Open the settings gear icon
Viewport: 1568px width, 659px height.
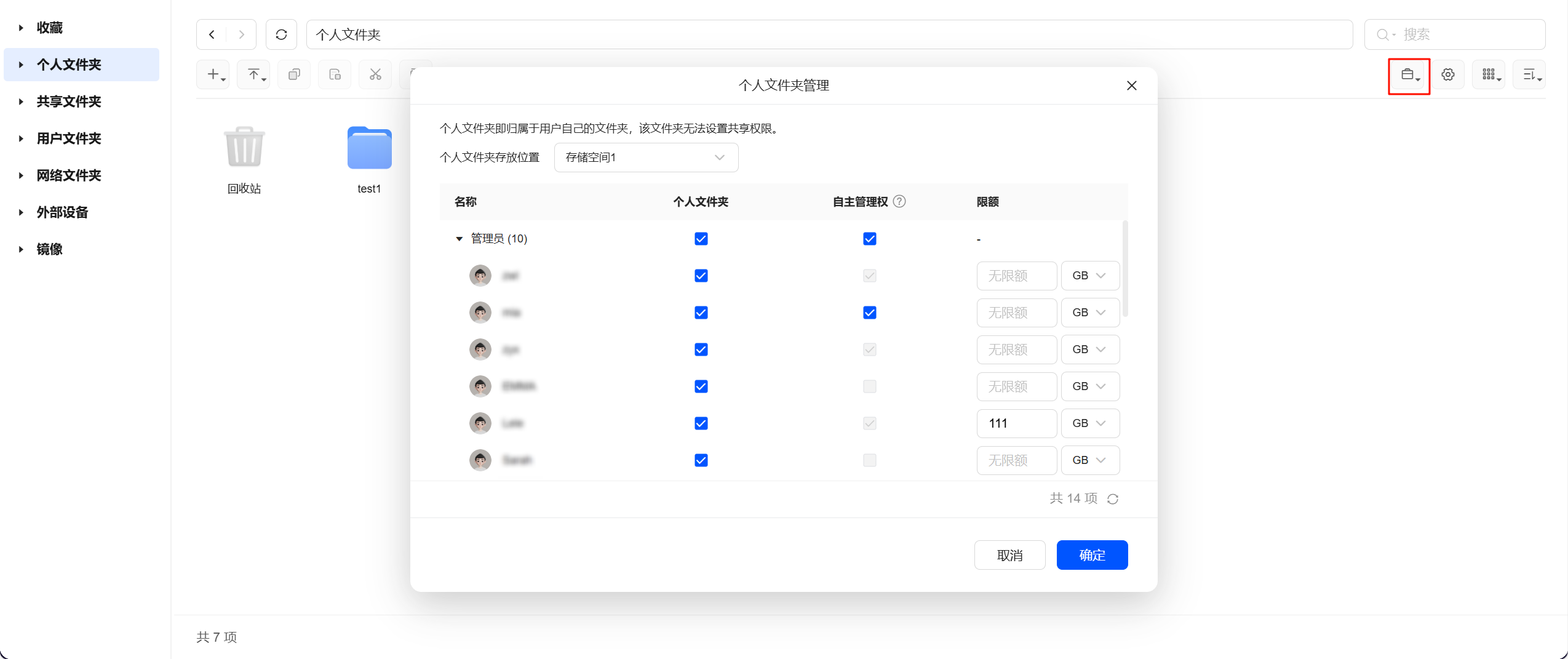click(1448, 74)
